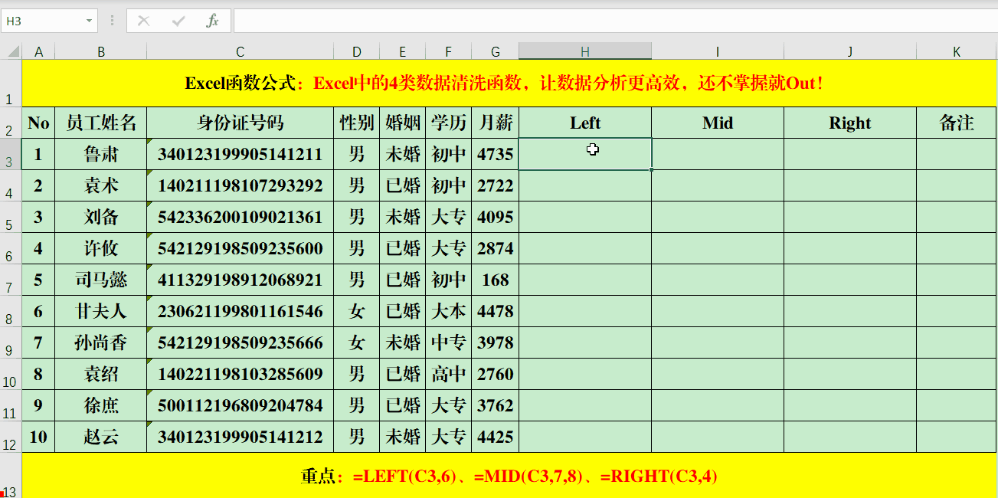Click the 月薪 header cell
Viewport: 998px width, 498px height.
[x=495, y=123]
